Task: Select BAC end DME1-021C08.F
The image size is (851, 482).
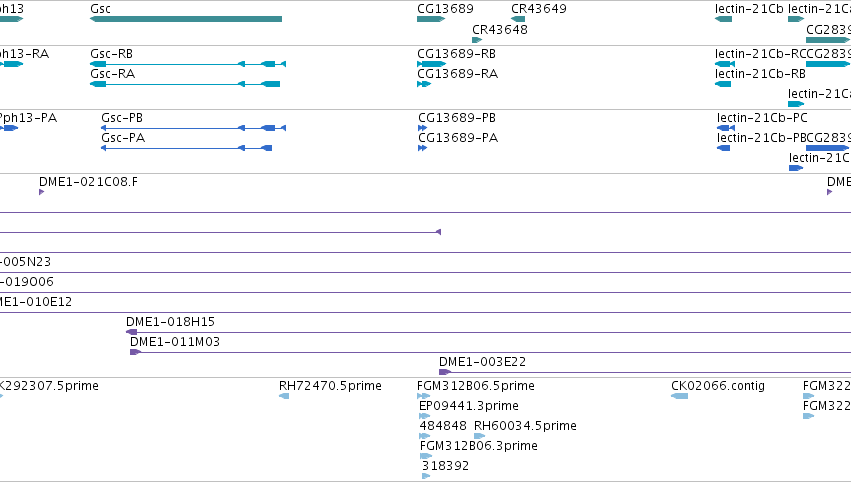Action: click(41, 192)
